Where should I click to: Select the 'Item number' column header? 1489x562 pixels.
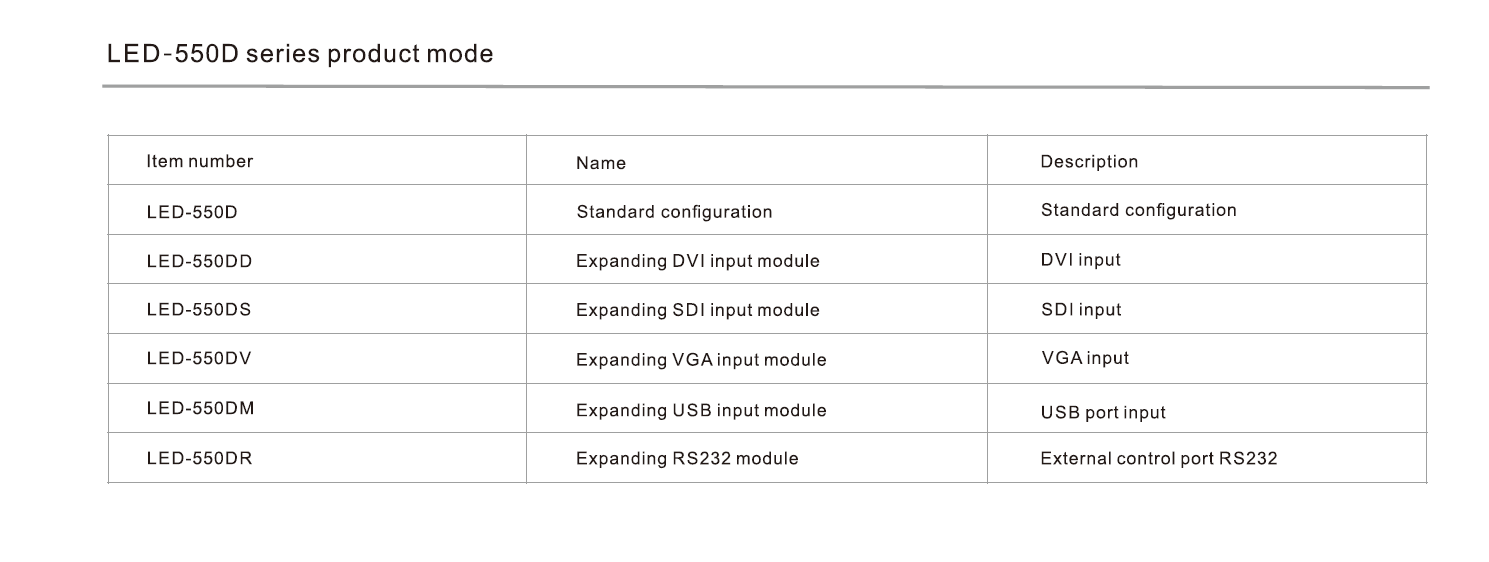(x=200, y=161)
